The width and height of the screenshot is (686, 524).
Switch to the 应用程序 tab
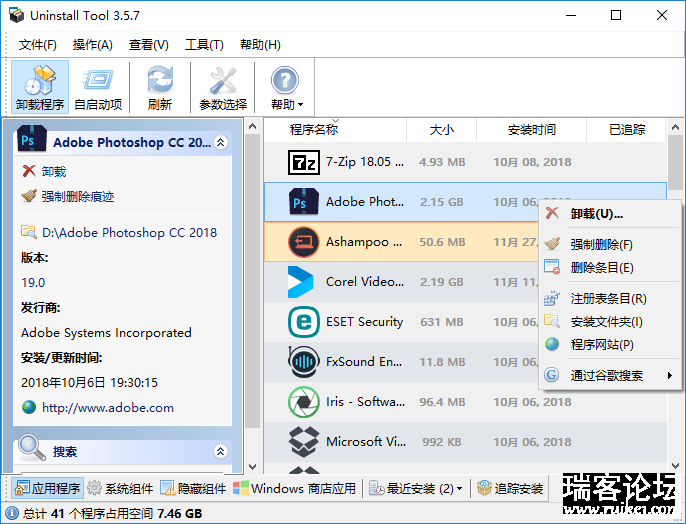pyautogui.click(x=48, y=488)
